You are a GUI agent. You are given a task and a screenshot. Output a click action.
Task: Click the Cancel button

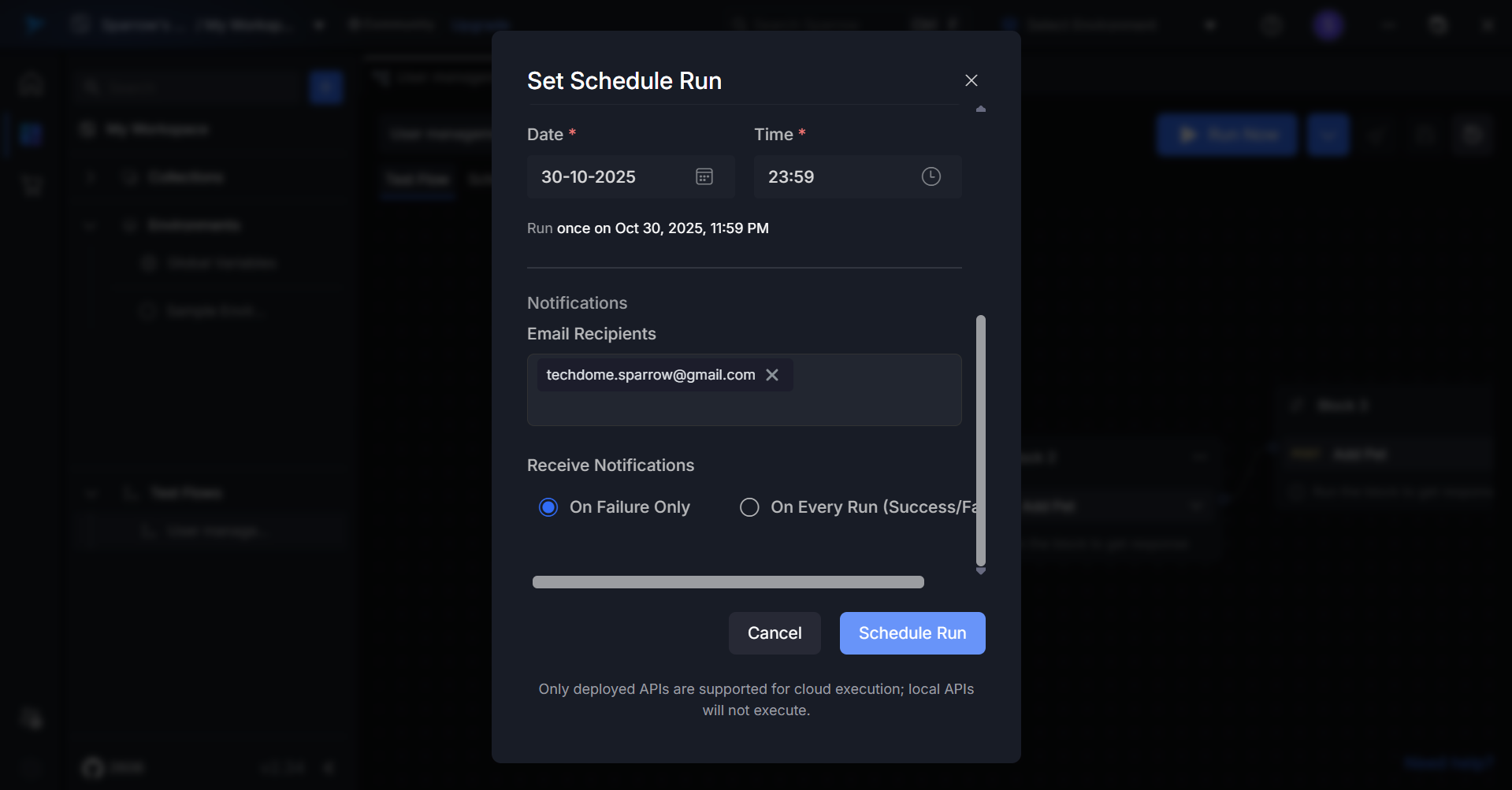click(775, 633)
